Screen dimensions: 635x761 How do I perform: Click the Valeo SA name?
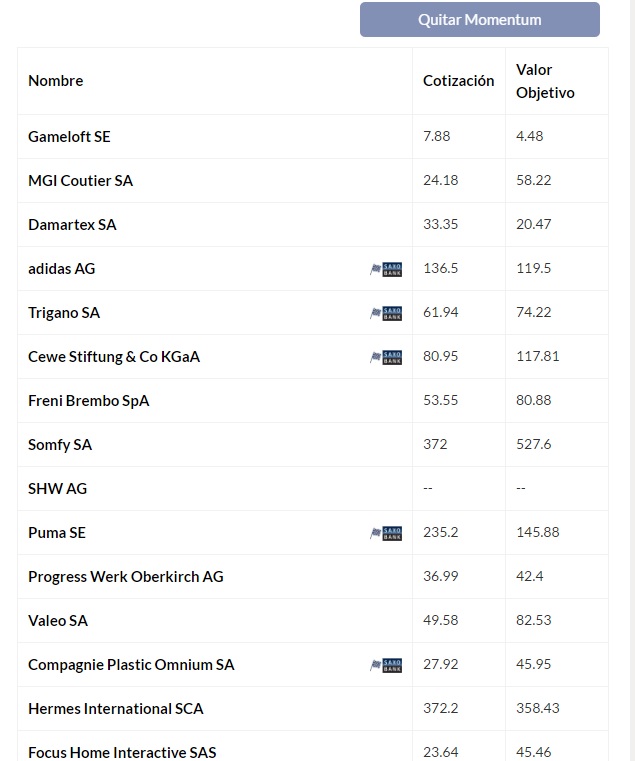click(58, 621)
